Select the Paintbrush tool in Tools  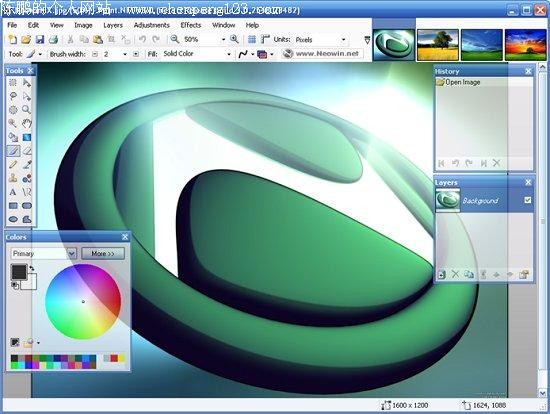13,151
